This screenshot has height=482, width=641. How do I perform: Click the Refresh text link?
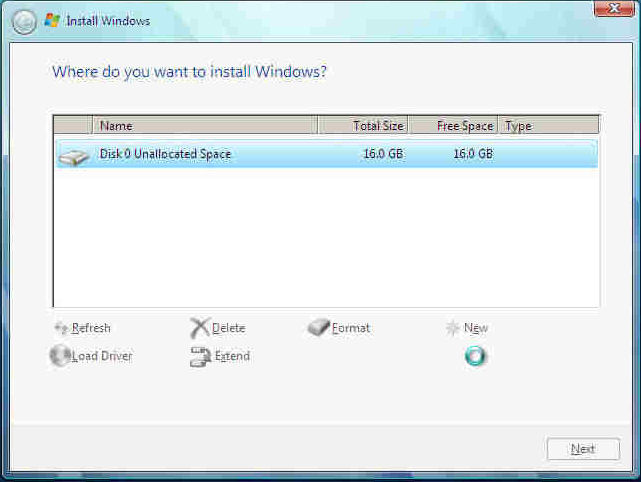(x=91, y=328)
